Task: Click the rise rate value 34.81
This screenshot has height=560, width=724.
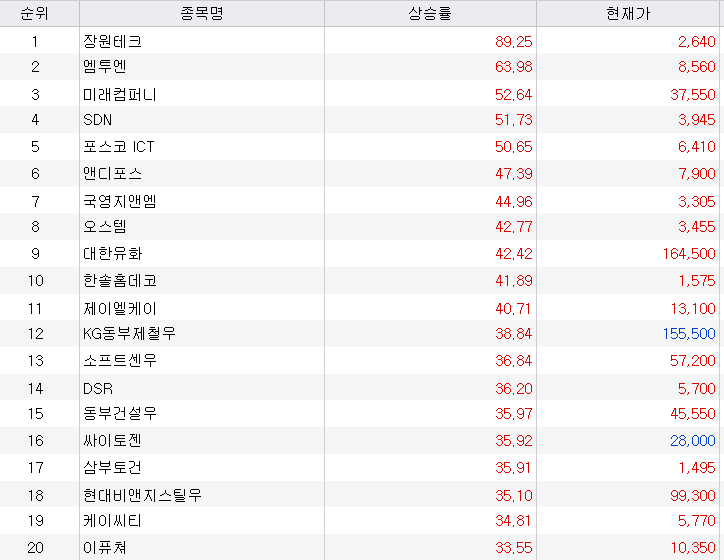Action: [513, 520]
